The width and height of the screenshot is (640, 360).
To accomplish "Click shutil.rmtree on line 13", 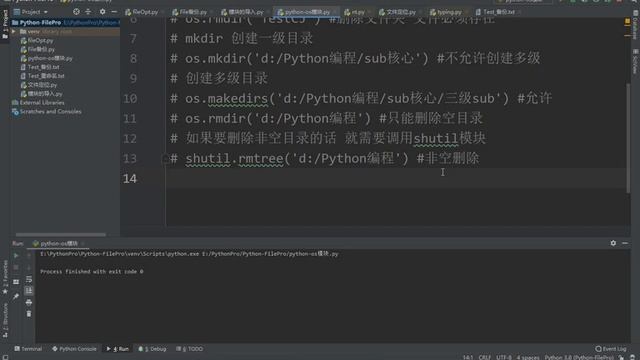I will (234, 158).
